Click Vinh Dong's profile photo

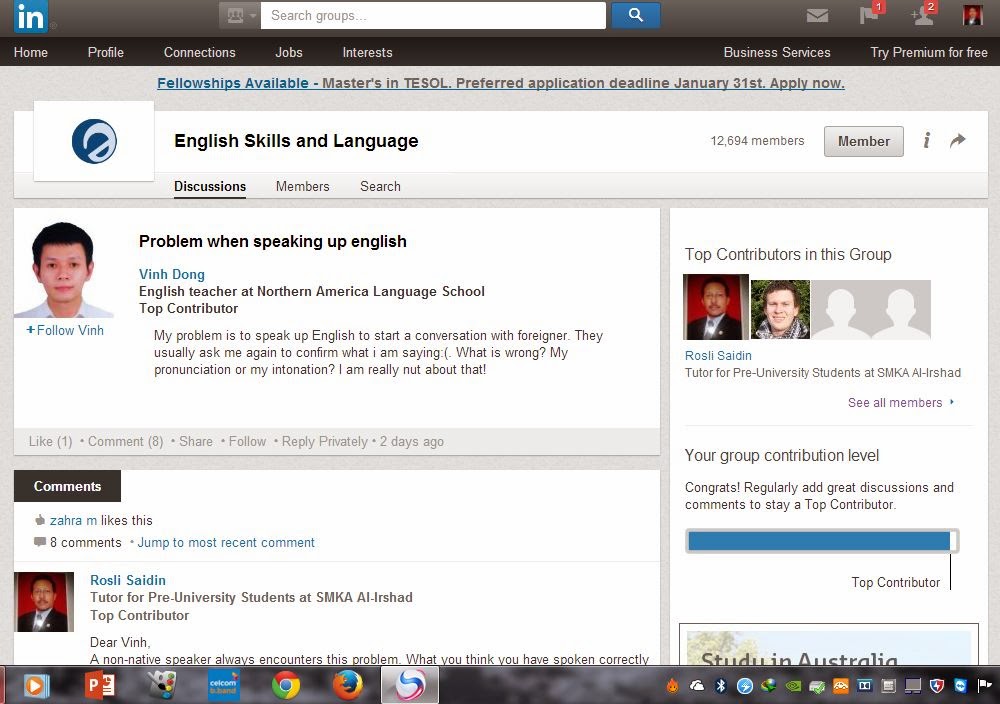coord(64,269)
